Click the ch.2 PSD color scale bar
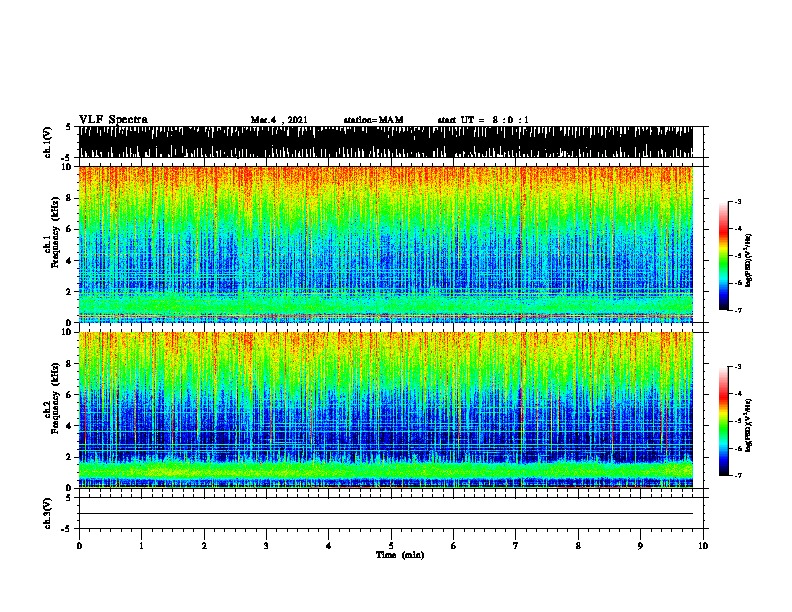The width and height of the screenshot is (792, 612). coord(724,421)
